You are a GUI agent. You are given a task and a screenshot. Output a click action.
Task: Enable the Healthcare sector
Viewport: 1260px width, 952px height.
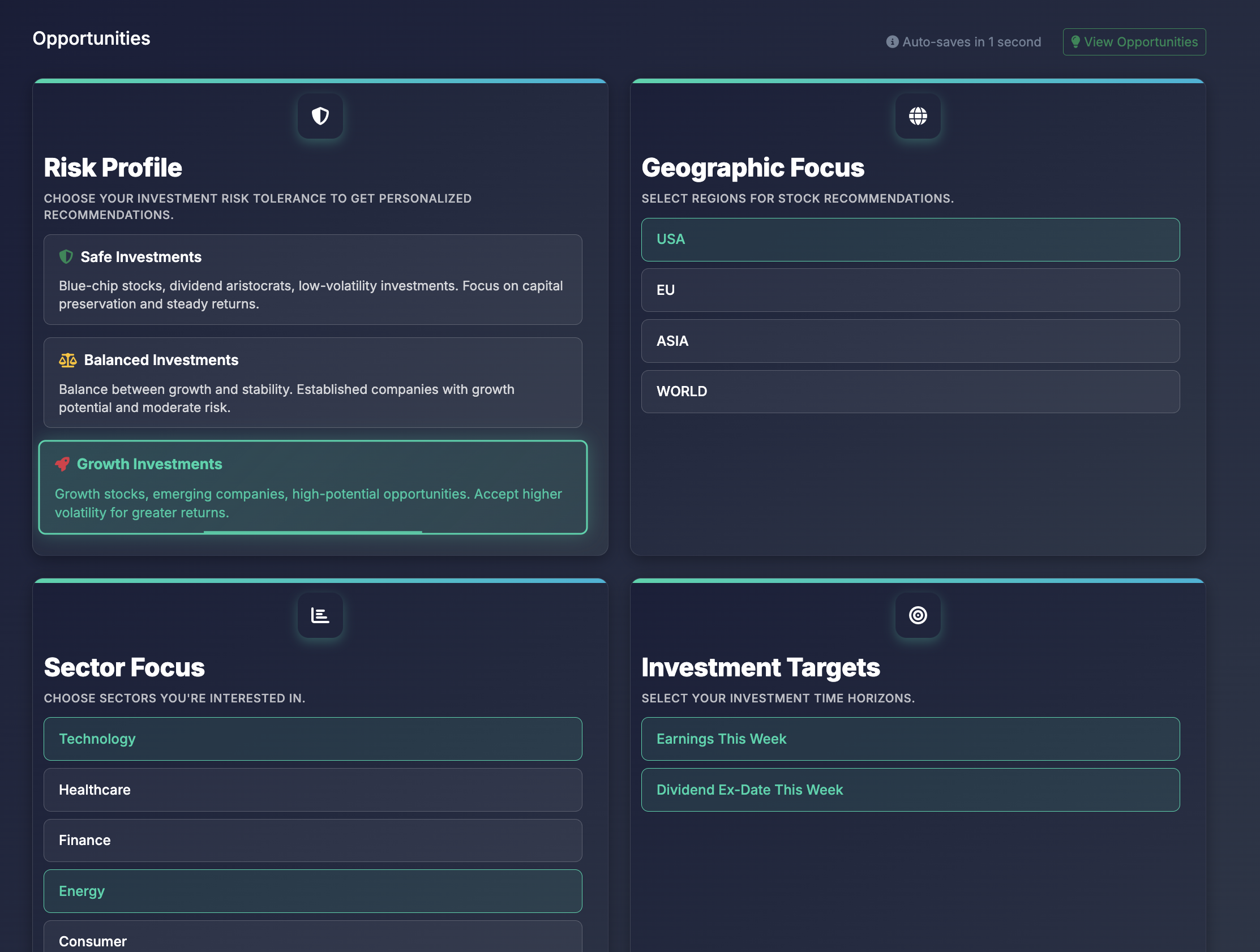[x=312, y=790]
